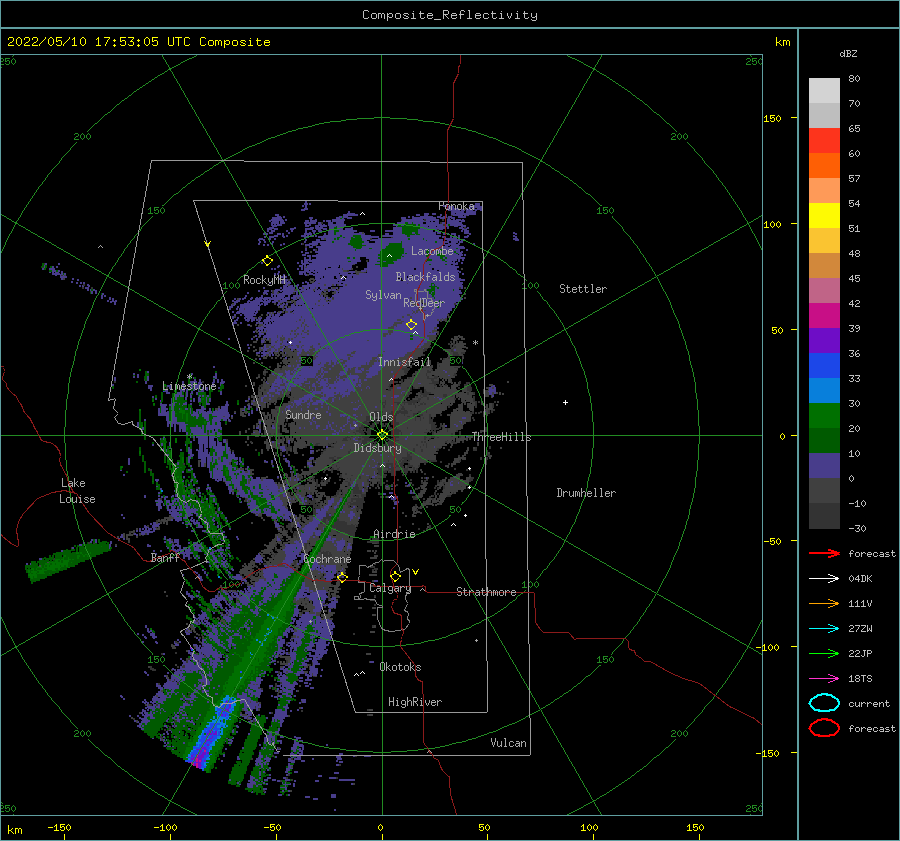The height and width of the screenshot is (841, 900).
Task: Click the 04DK legend text
Action: tap(860, 579)
